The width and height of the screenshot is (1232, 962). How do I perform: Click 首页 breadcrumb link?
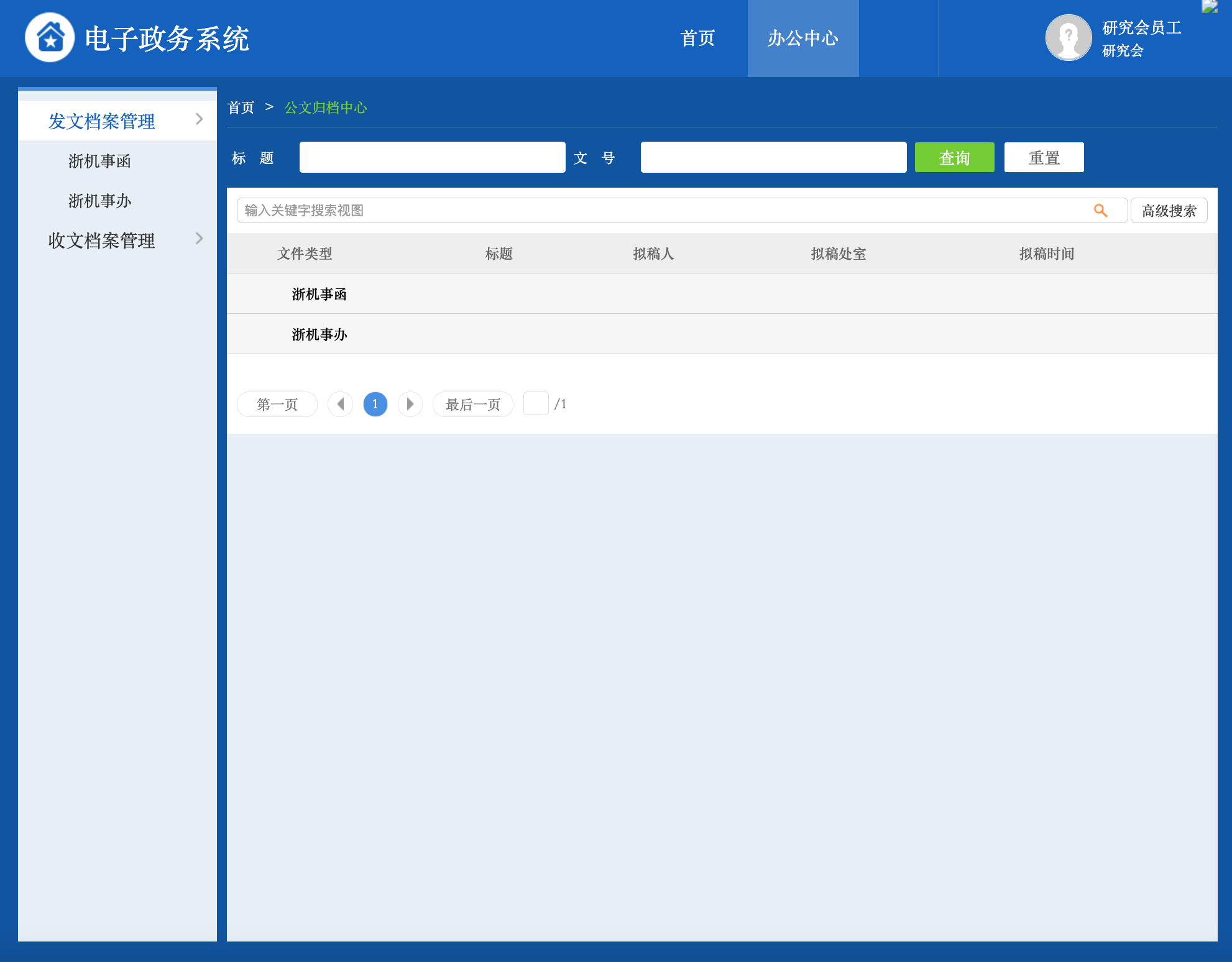241,108
